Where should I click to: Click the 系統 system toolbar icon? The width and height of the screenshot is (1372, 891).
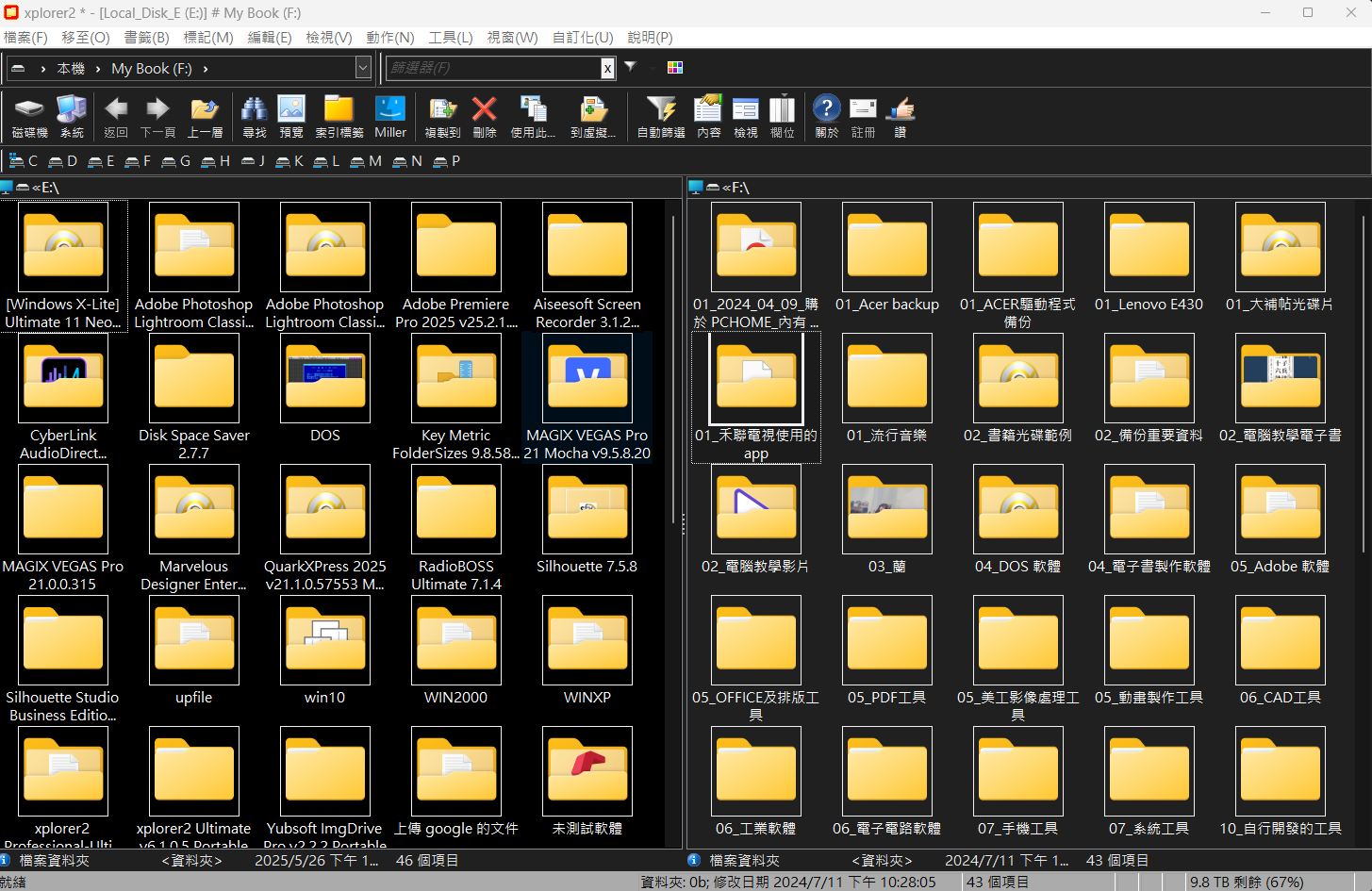point(72,117)
